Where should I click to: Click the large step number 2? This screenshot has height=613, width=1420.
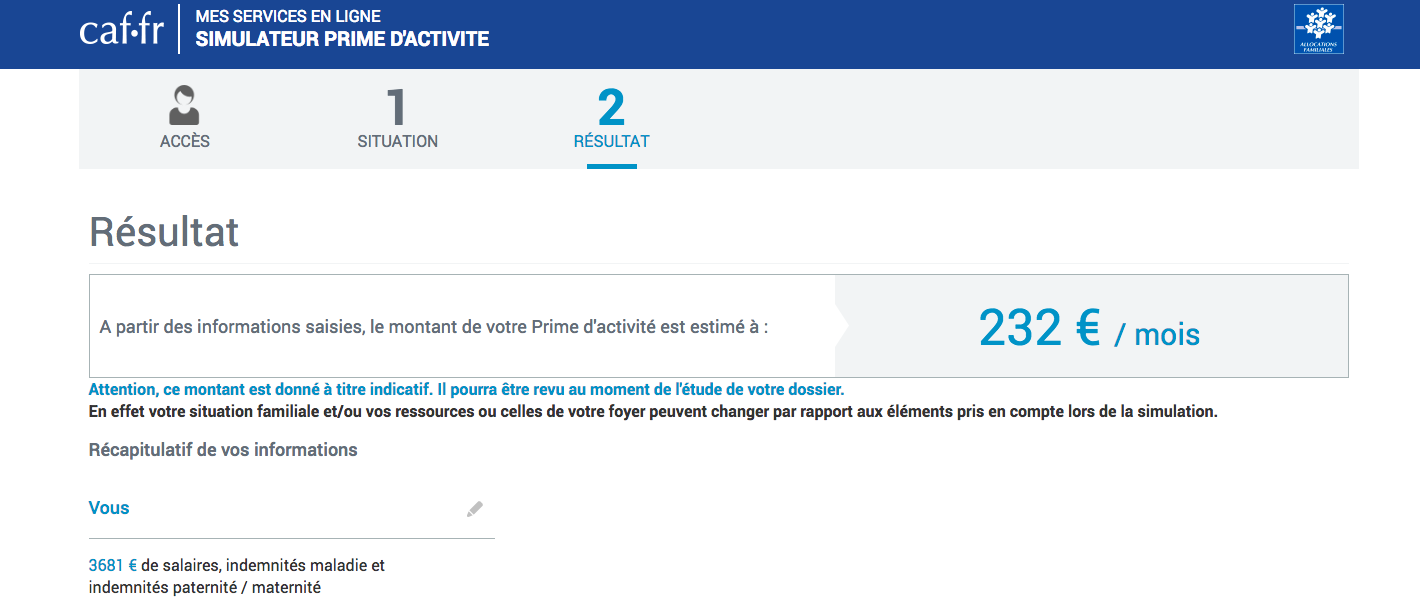[611, 108]
